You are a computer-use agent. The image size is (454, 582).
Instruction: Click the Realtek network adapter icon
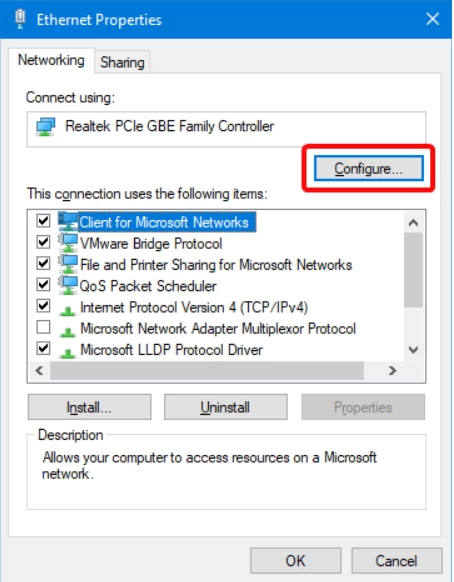tap(46, 127)
